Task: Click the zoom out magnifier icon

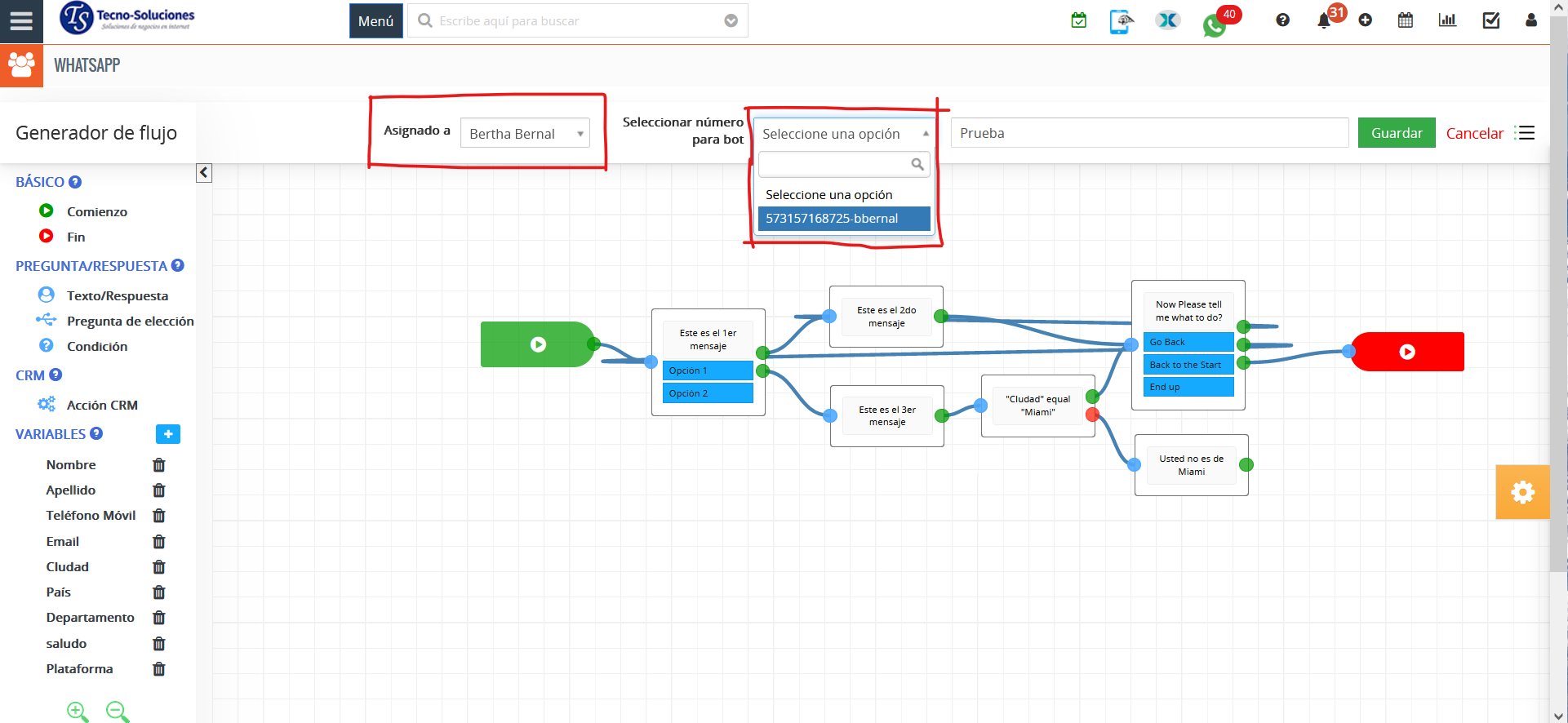Action: 118,712
